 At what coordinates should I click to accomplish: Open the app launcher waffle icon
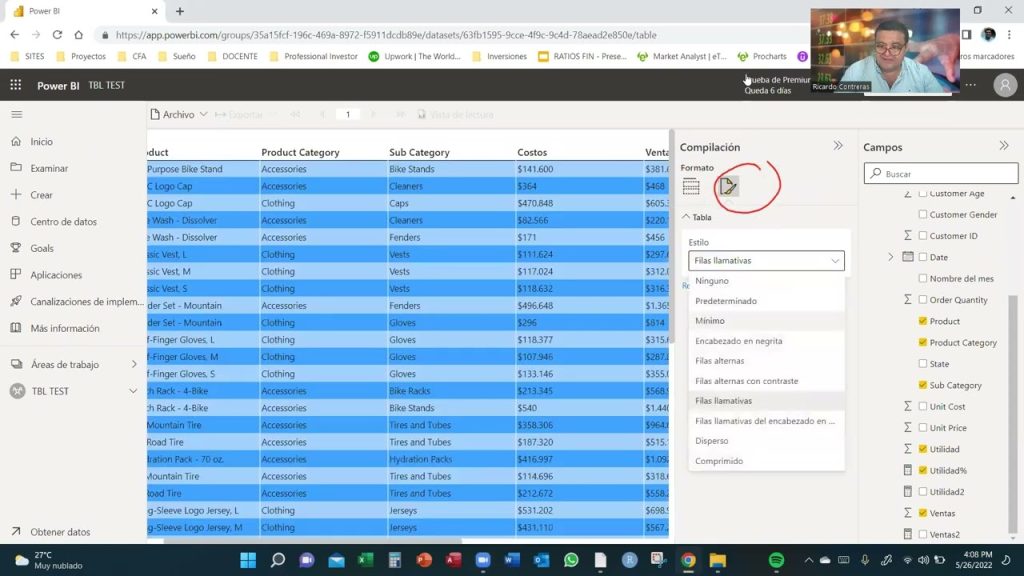16,85
